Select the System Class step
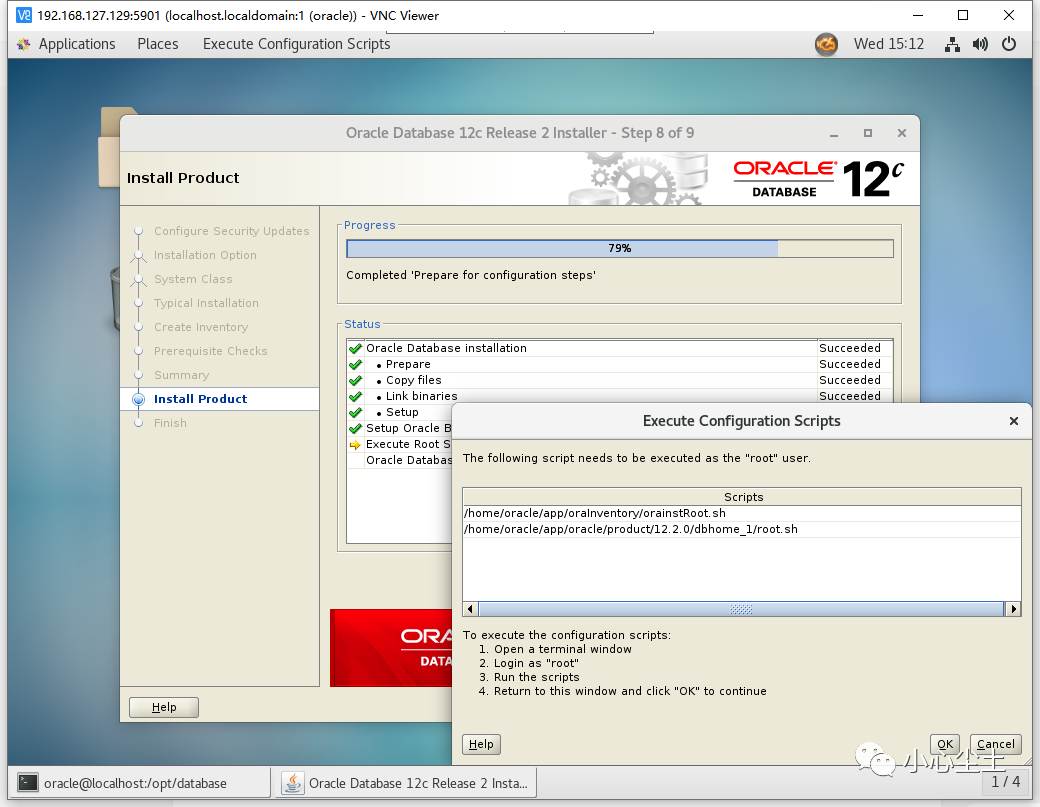The width and height of the screenshot is (1040, 807). 193,279
